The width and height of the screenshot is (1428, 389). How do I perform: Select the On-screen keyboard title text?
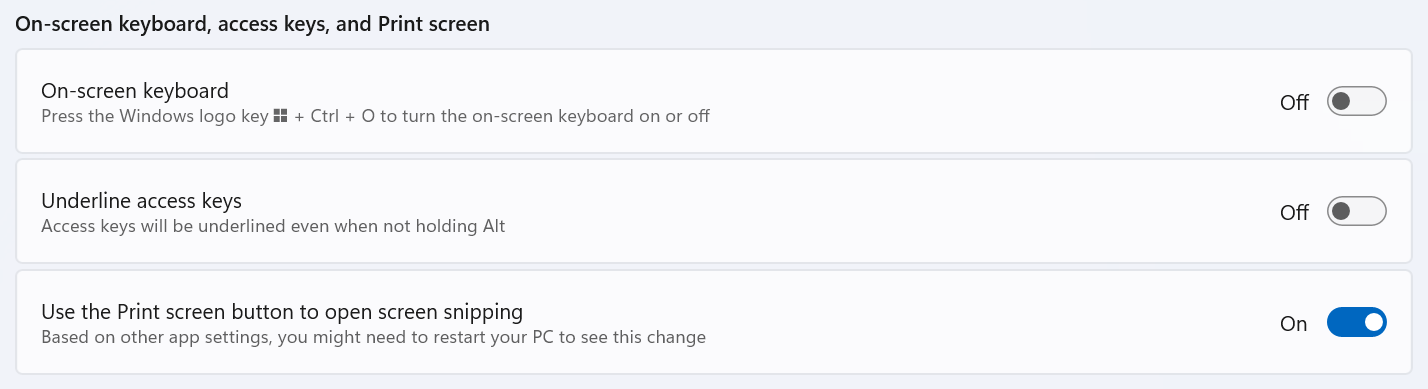(x=135, y=91)
